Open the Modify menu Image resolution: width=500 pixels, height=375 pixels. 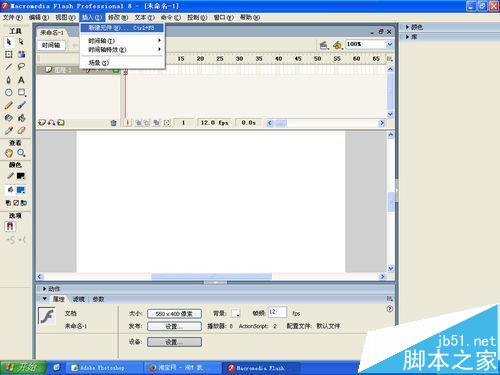tap(118, 17)
